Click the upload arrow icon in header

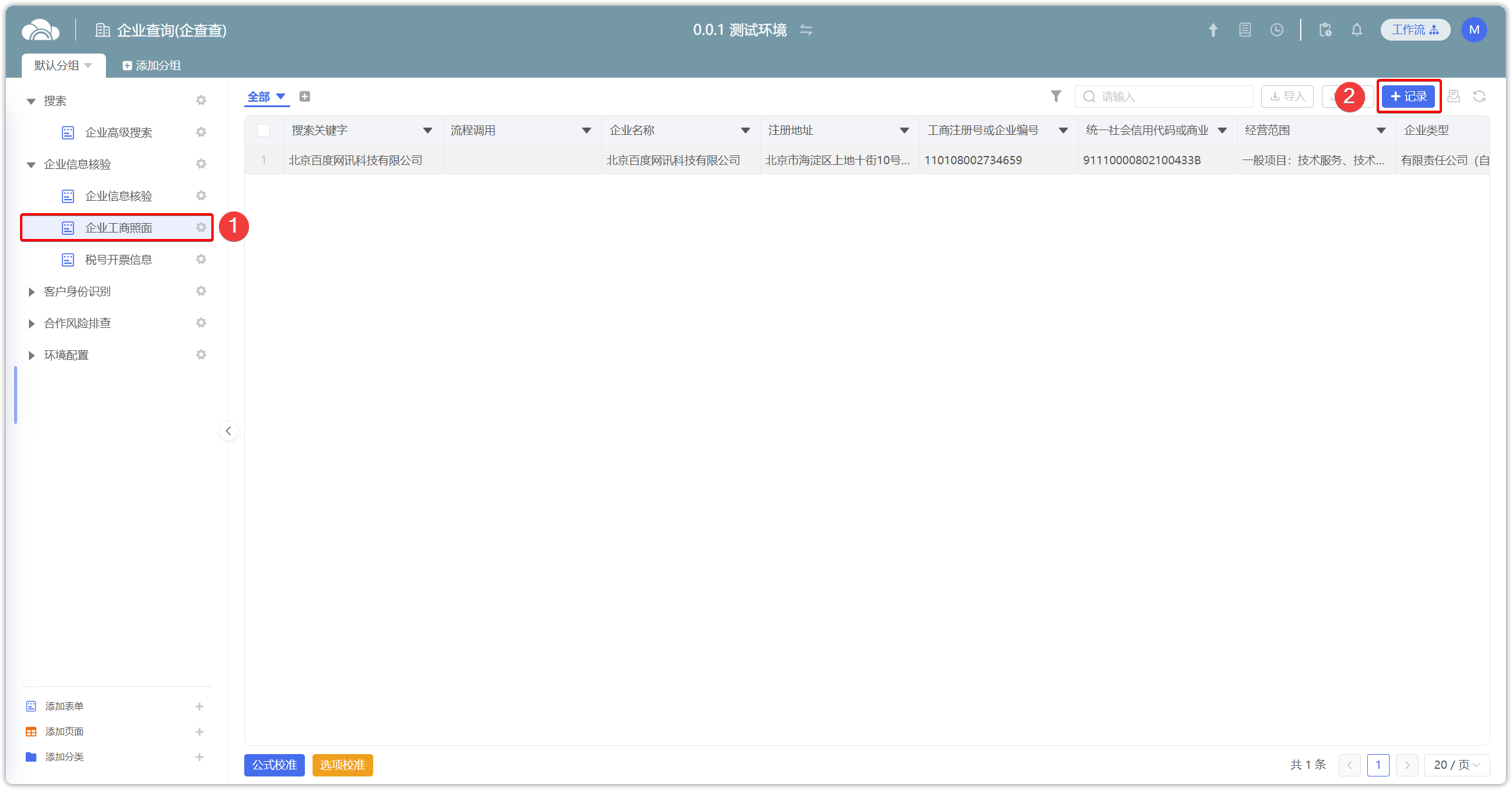tap(1213, 30)
